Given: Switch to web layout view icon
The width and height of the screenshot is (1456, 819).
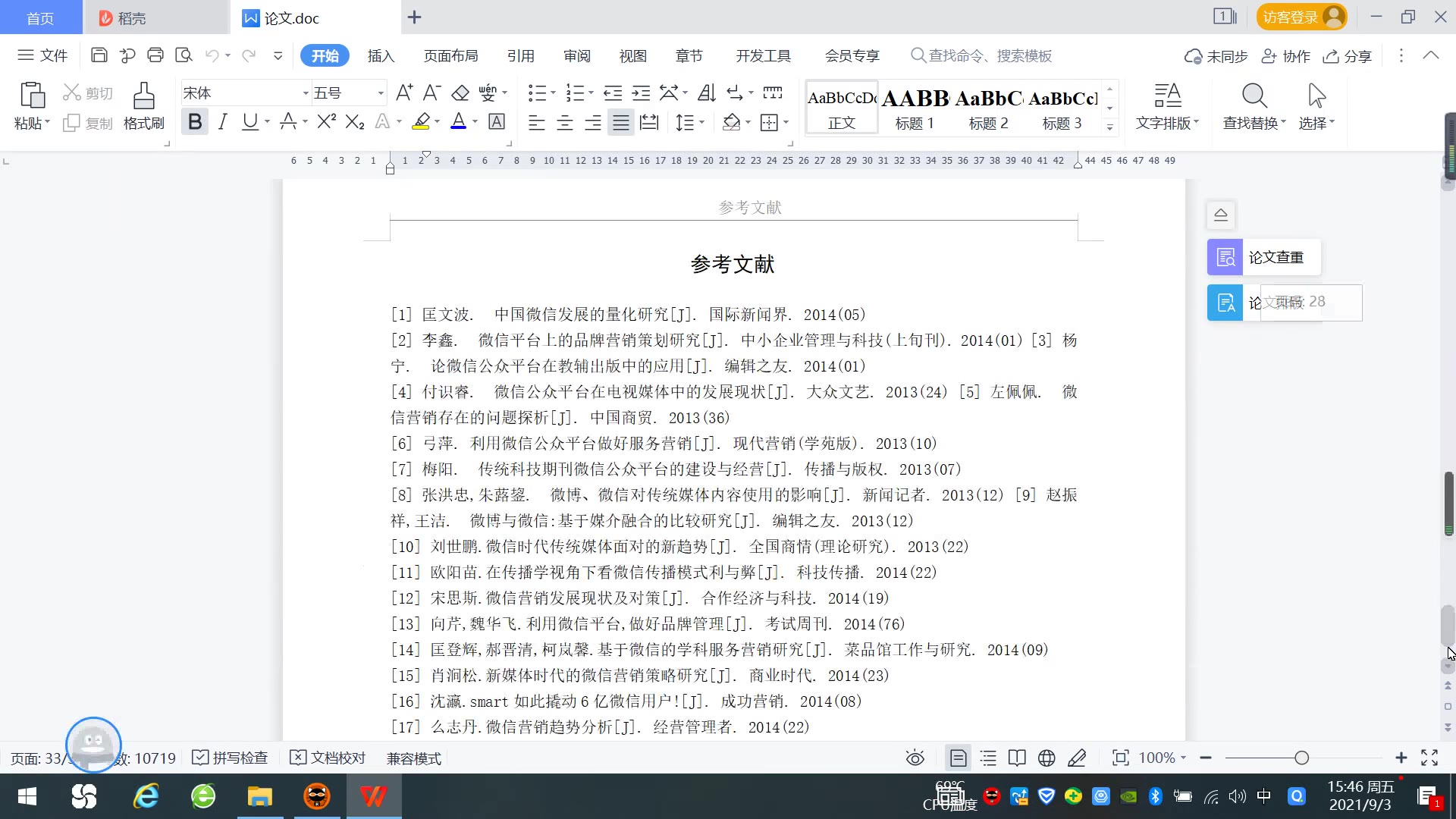Looking at the screenshot, I should pyautogui.click(x=1046, y=758).
